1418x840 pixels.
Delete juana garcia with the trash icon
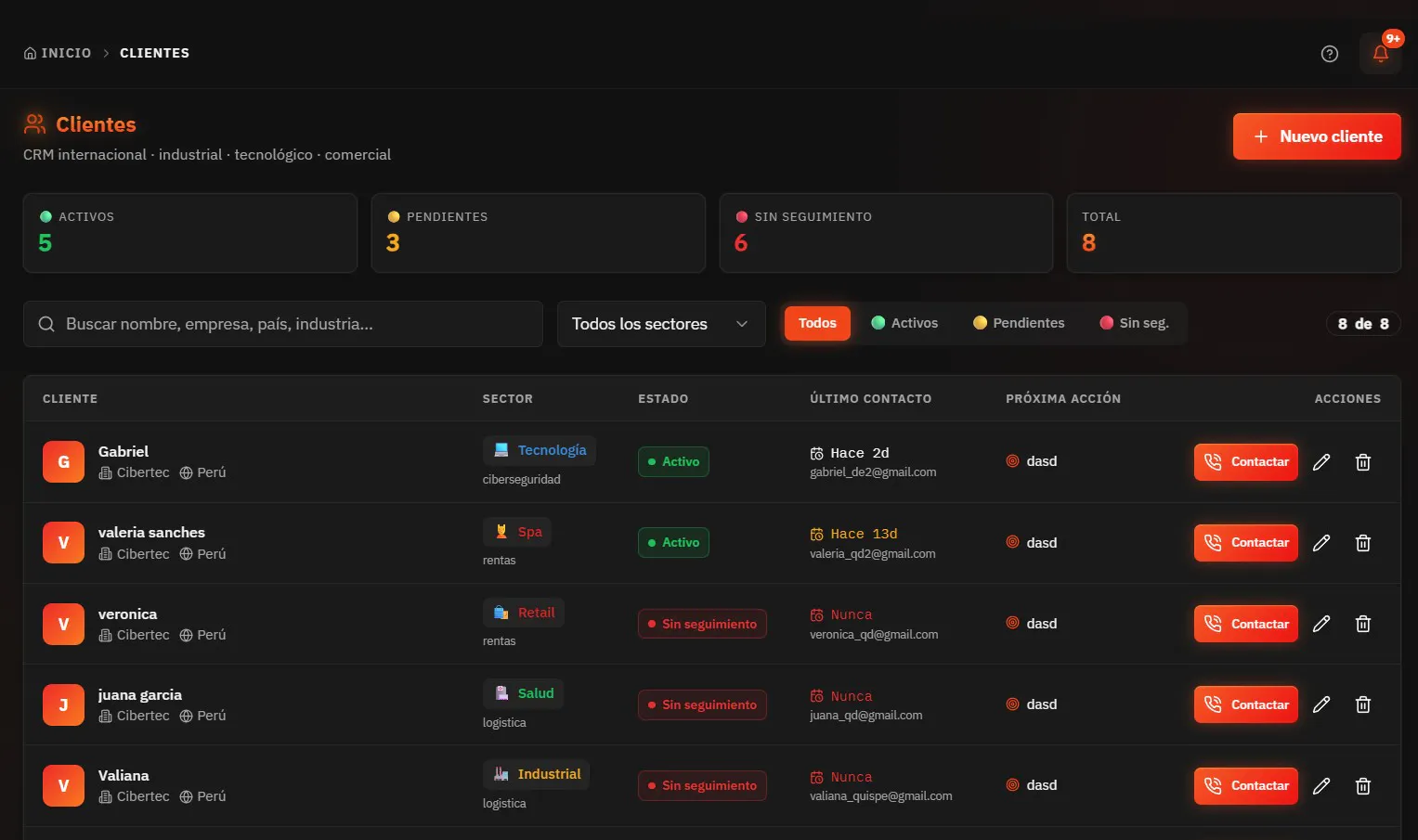[1363, 704]
